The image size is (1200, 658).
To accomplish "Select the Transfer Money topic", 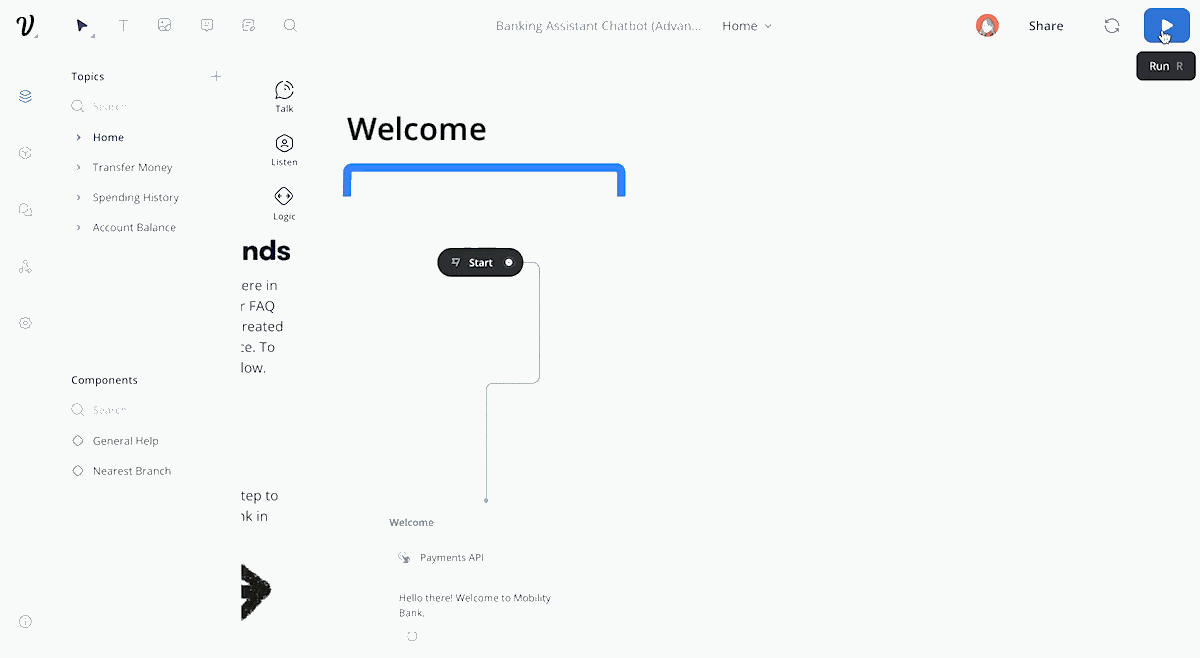I will [132, 167].
